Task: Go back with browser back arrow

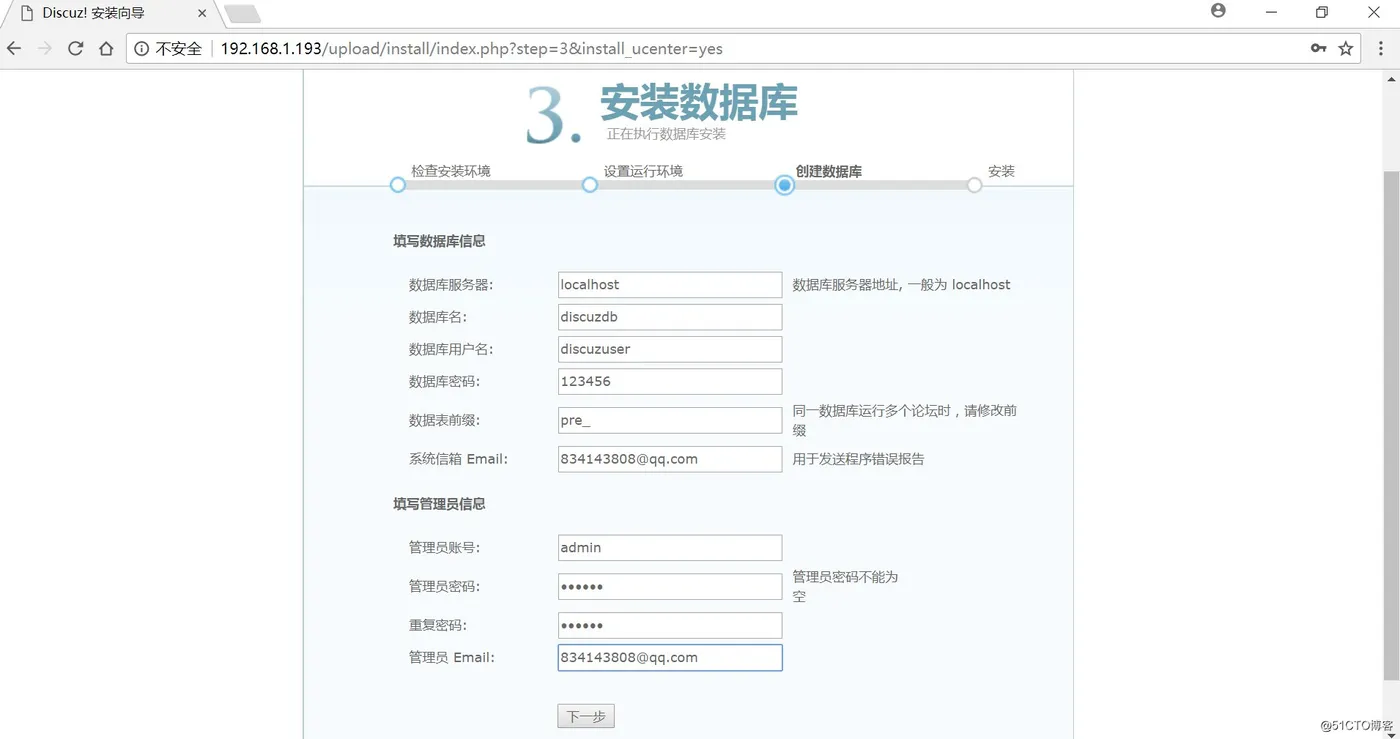Action: 15,48
